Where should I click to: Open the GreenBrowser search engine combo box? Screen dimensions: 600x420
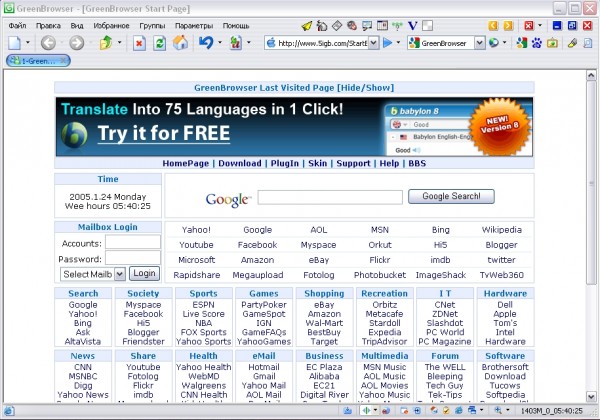(479, 43)
